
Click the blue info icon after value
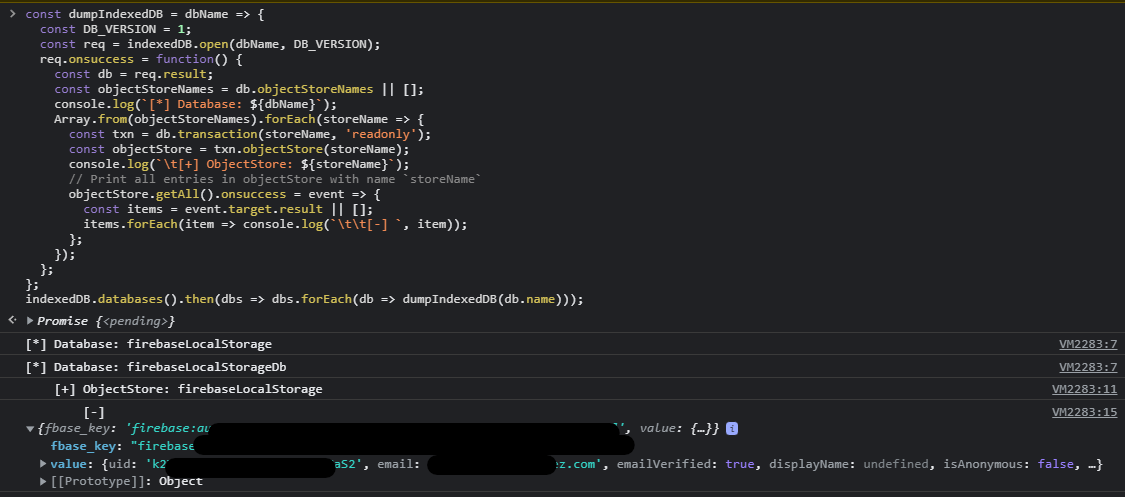(x=732, y=429)
